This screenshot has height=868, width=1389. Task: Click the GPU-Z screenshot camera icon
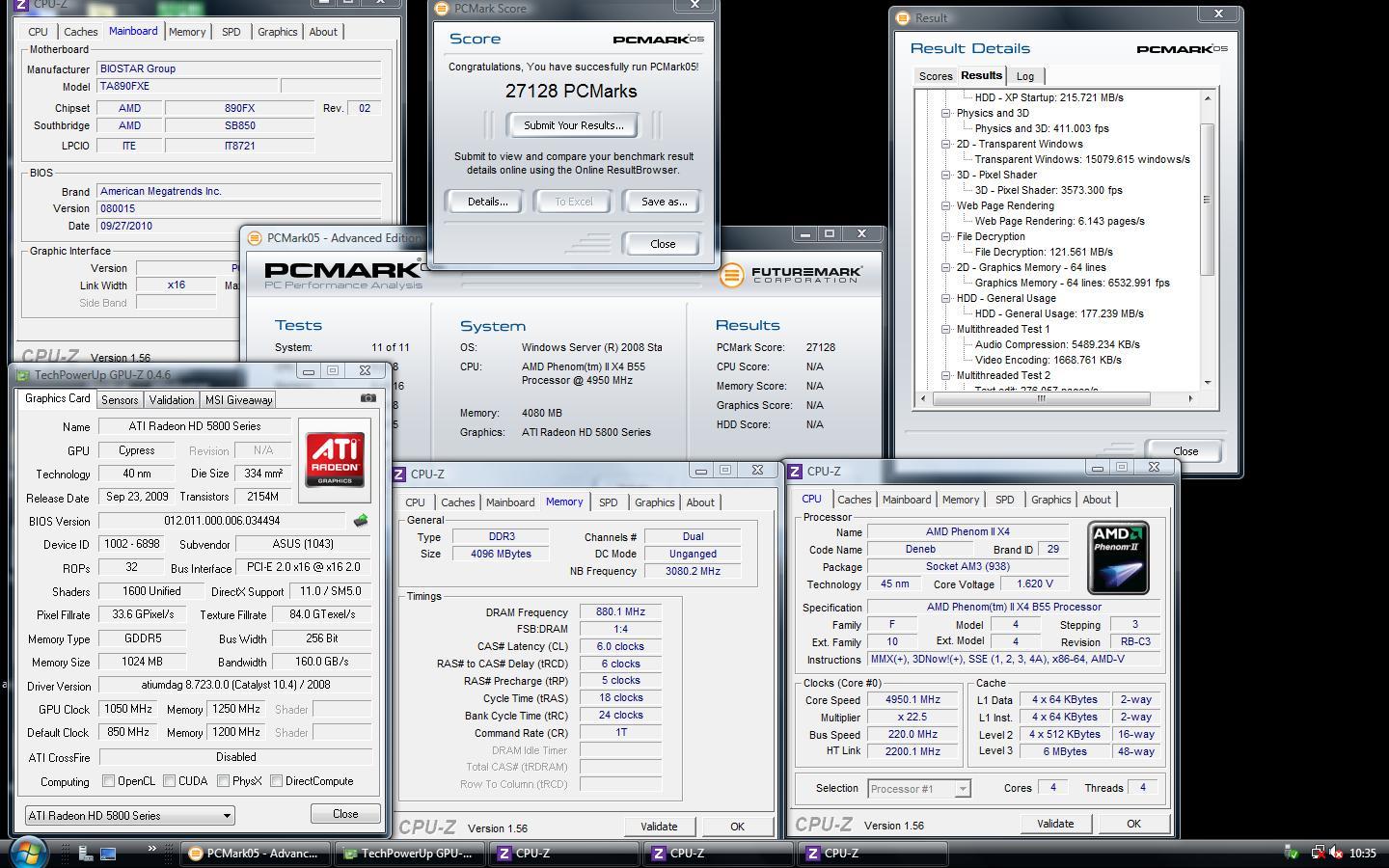[x=368, y=397]
